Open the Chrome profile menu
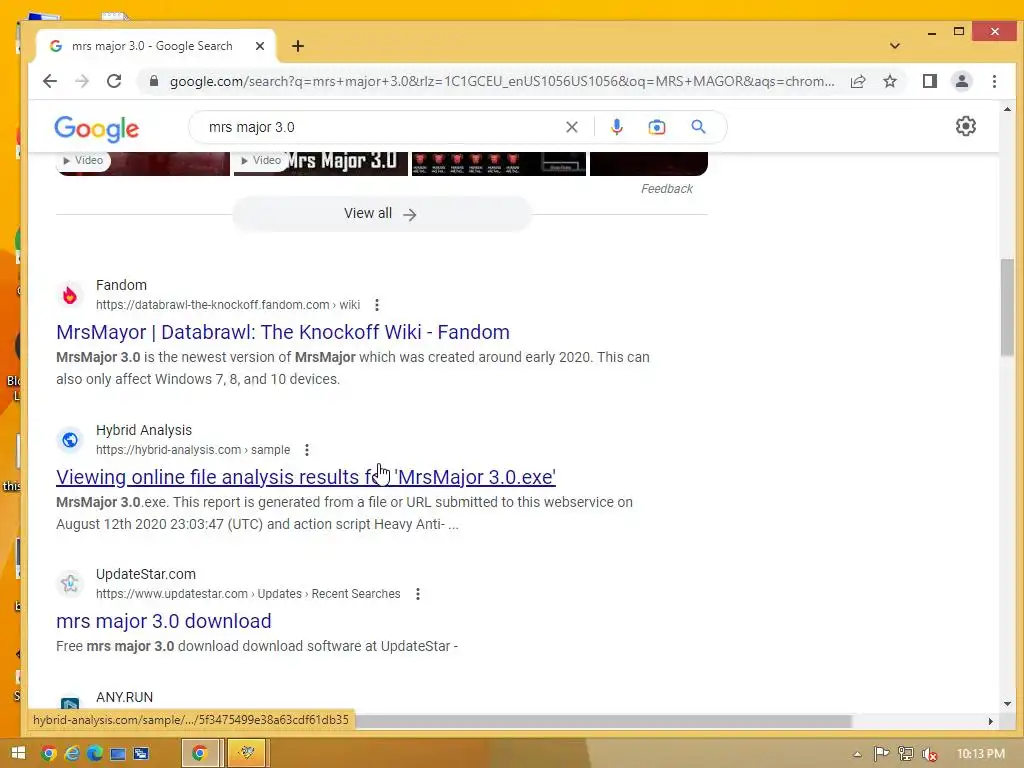 point(962,81)
